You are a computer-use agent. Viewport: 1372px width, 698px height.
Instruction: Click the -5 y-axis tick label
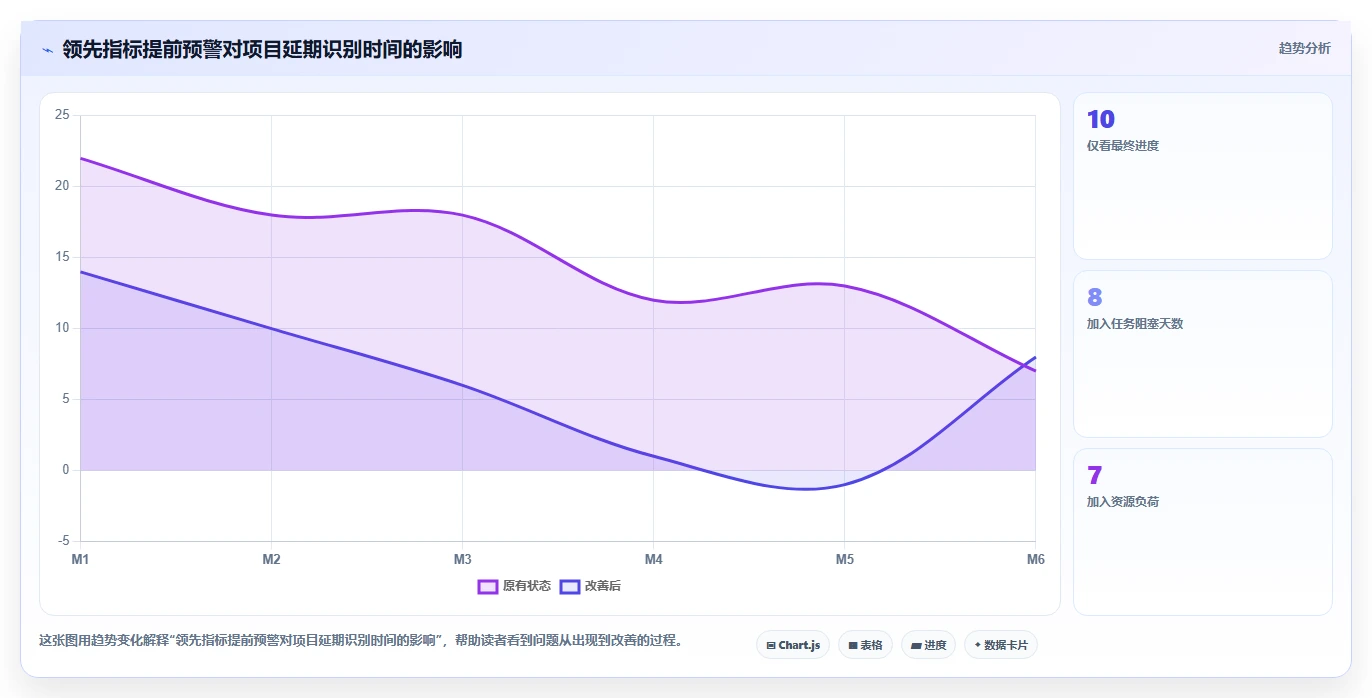(63, 541)
